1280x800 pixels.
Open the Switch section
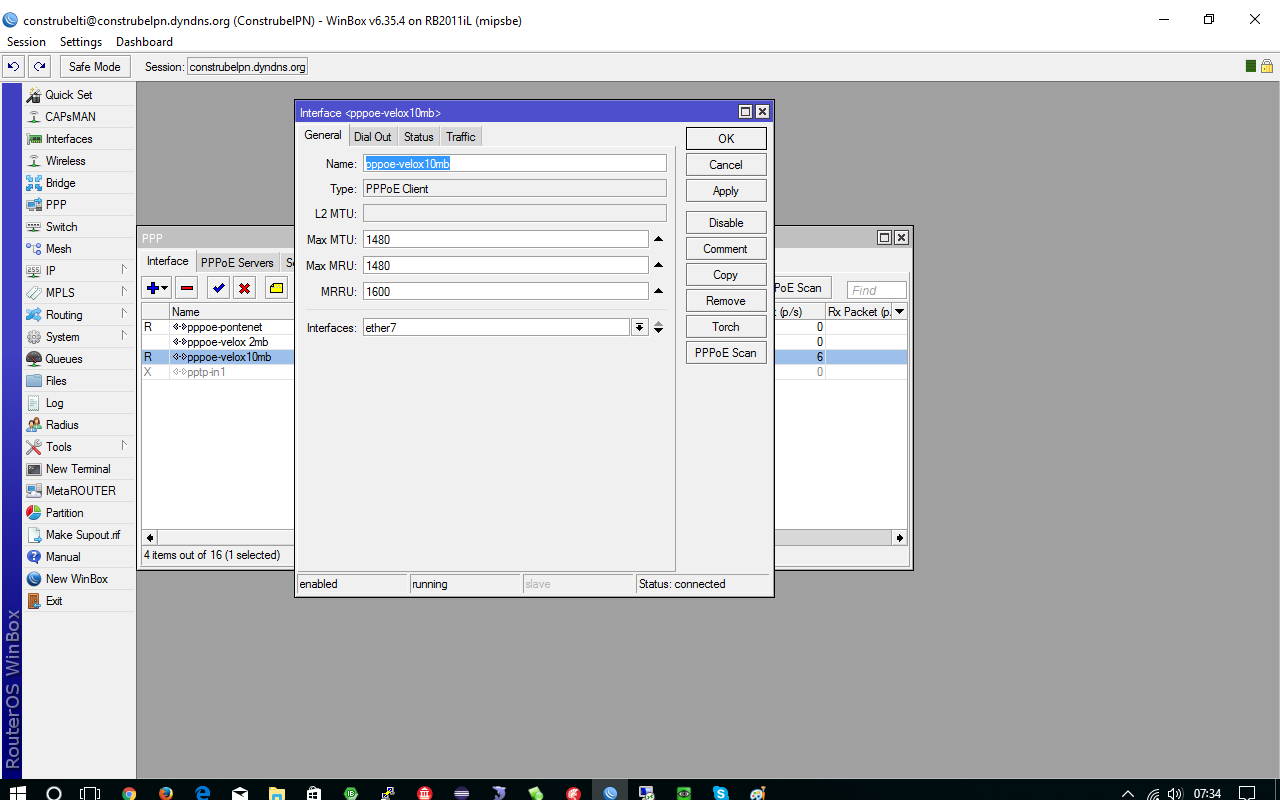(x=61, y=227)
